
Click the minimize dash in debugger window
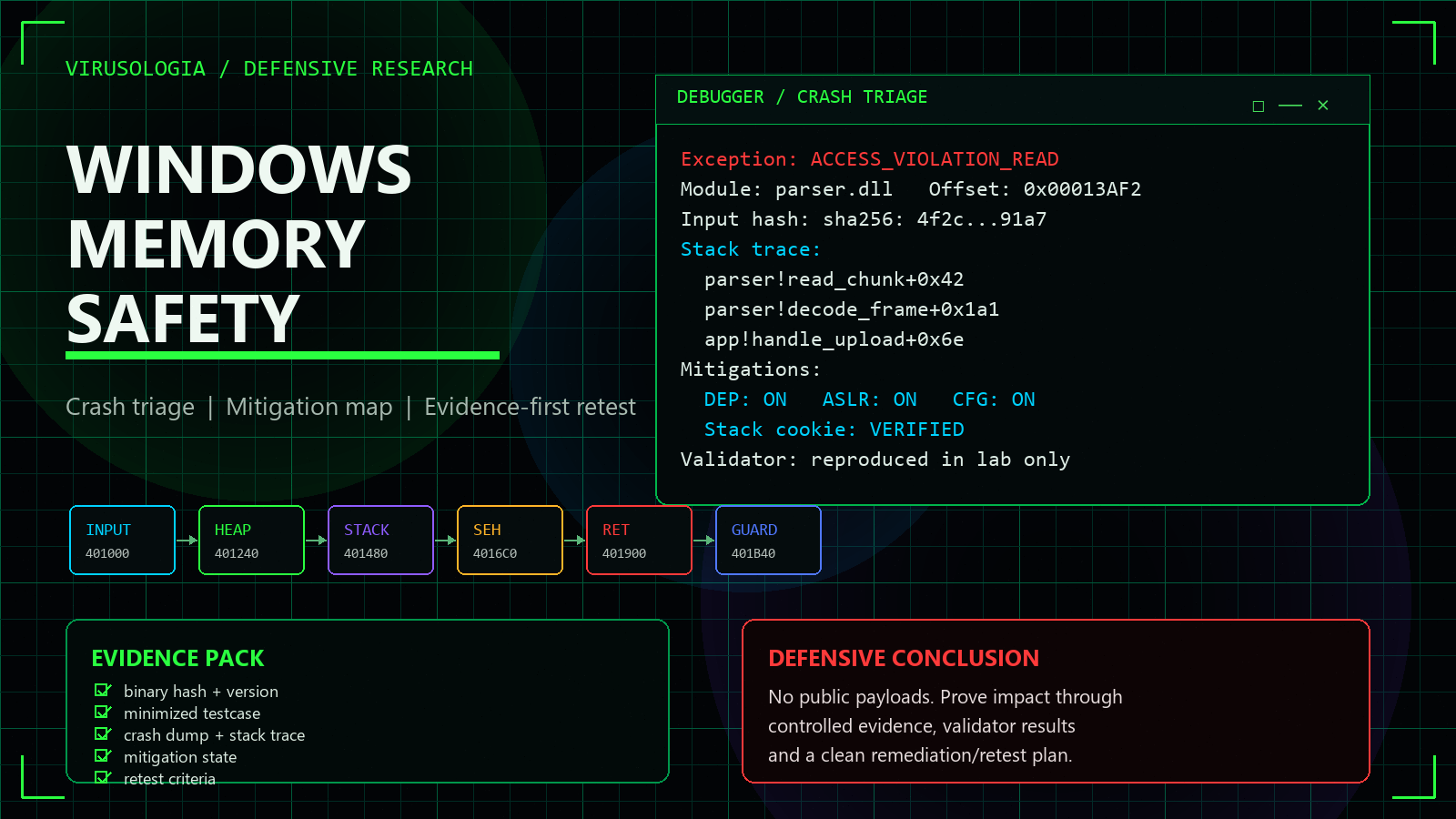pos(1290,106)
